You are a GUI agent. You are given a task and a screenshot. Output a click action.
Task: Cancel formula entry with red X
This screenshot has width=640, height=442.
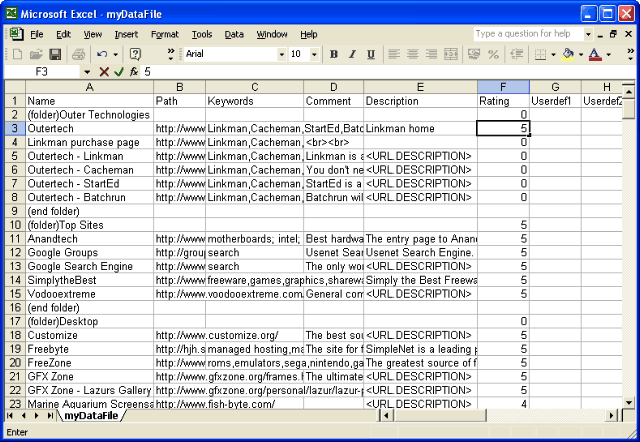point(104,72)
